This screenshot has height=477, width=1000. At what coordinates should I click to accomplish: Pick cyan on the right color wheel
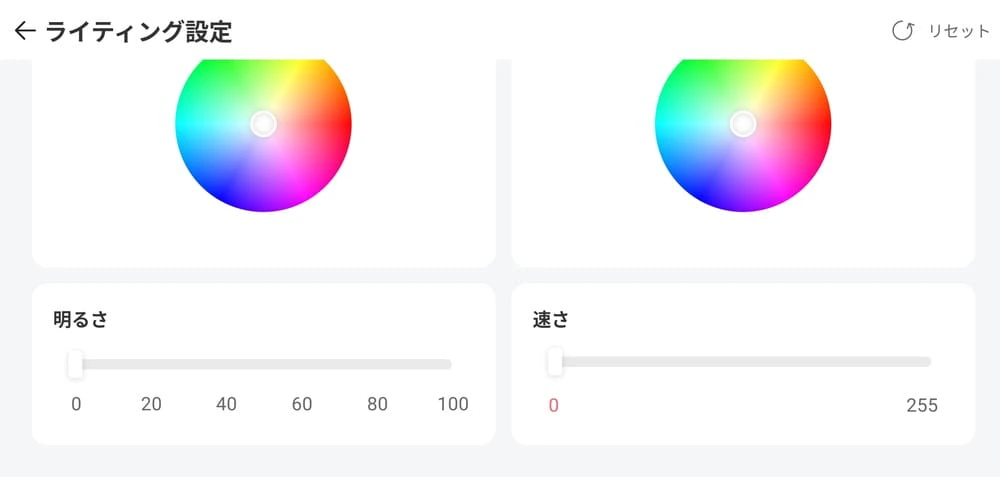(x=672, y=123)
